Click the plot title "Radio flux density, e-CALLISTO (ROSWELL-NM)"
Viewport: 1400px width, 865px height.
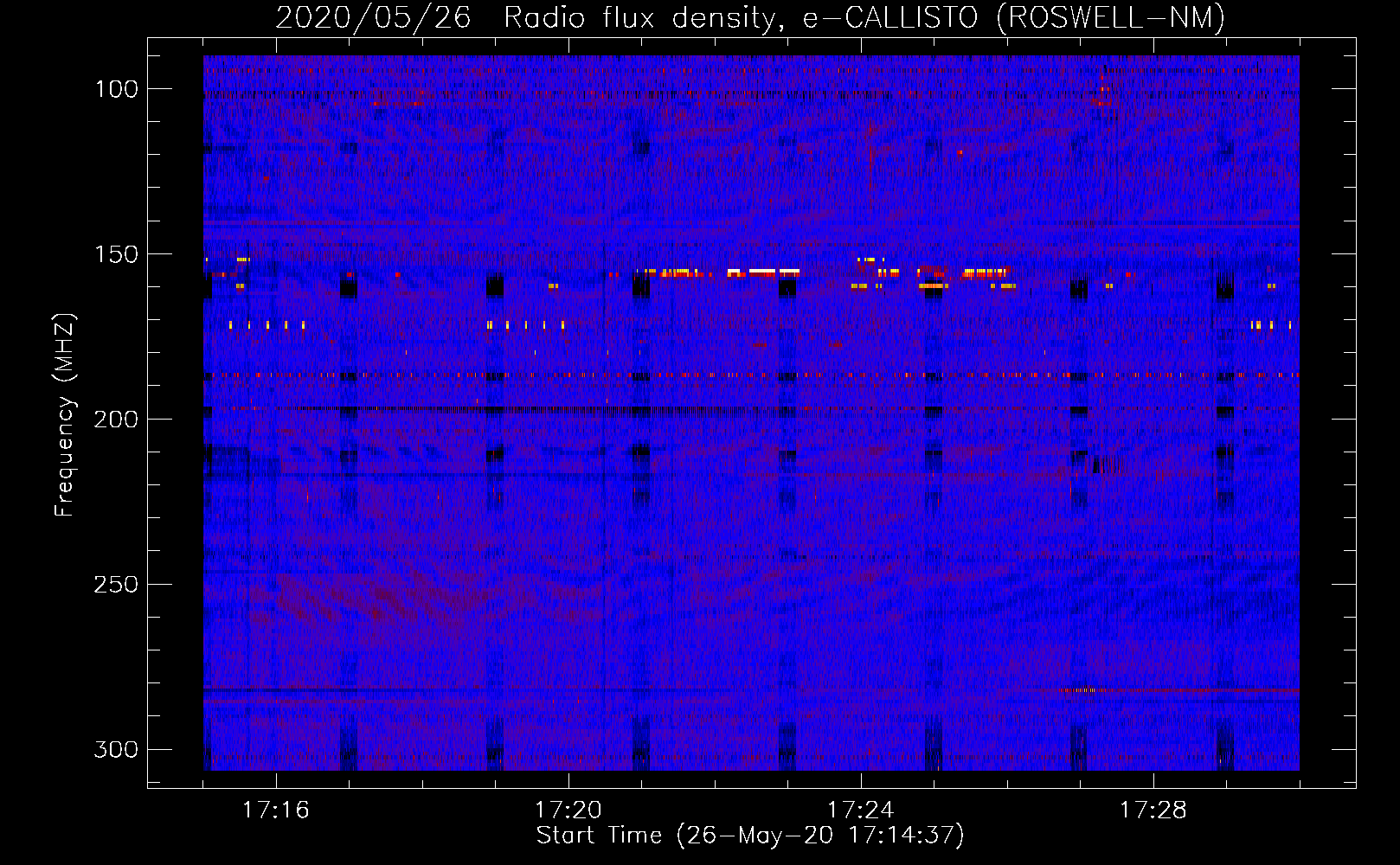[864, 17]
